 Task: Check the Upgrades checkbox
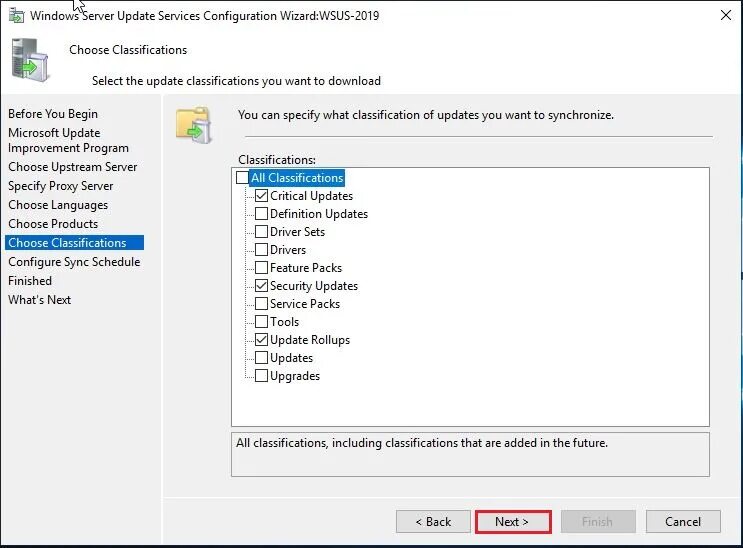point(261,376)
